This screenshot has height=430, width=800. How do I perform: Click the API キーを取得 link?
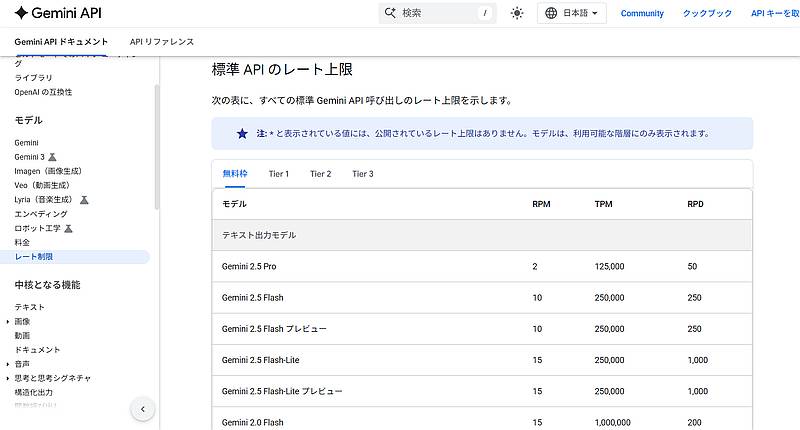tap(775, 13)
